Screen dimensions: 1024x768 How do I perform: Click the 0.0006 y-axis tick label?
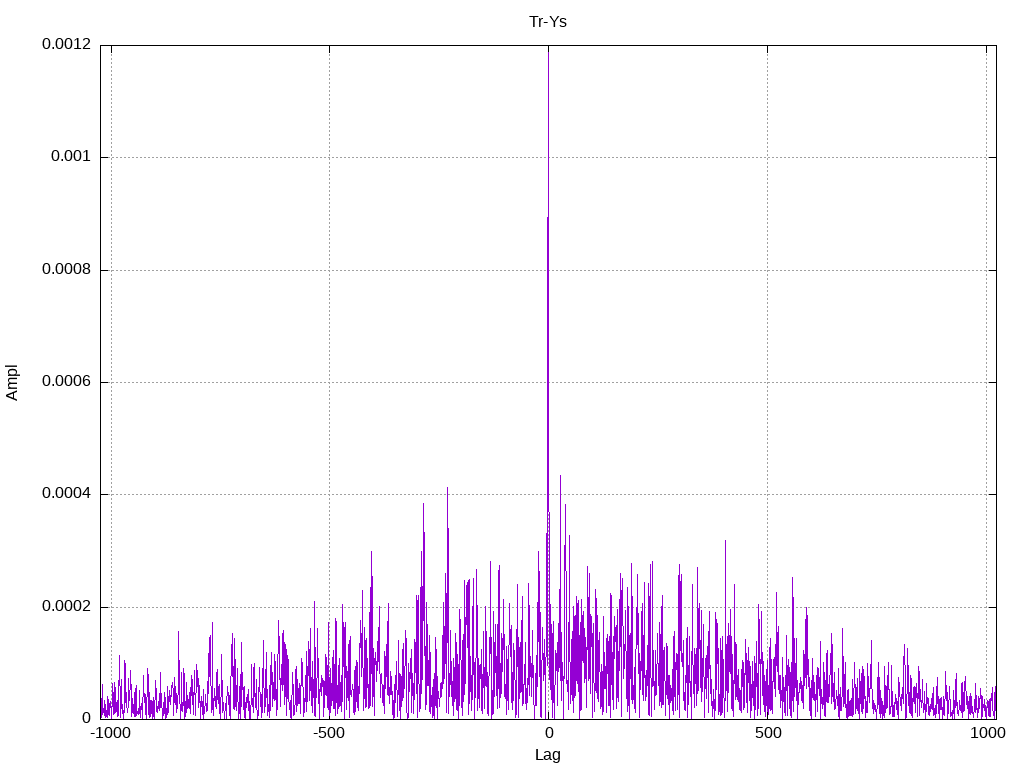tap(67, 381)
